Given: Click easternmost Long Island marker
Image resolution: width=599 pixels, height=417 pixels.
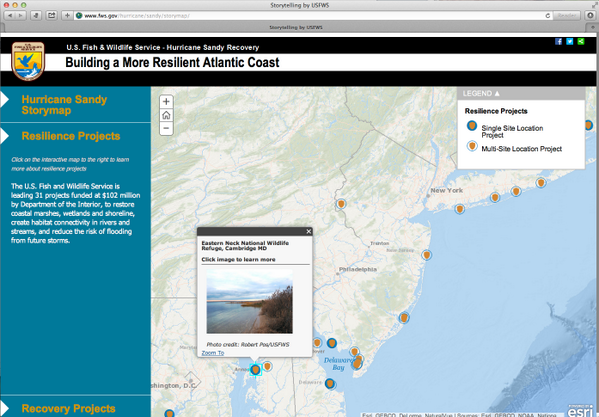Looking at the screenshot, I should [x=541, y=183].
